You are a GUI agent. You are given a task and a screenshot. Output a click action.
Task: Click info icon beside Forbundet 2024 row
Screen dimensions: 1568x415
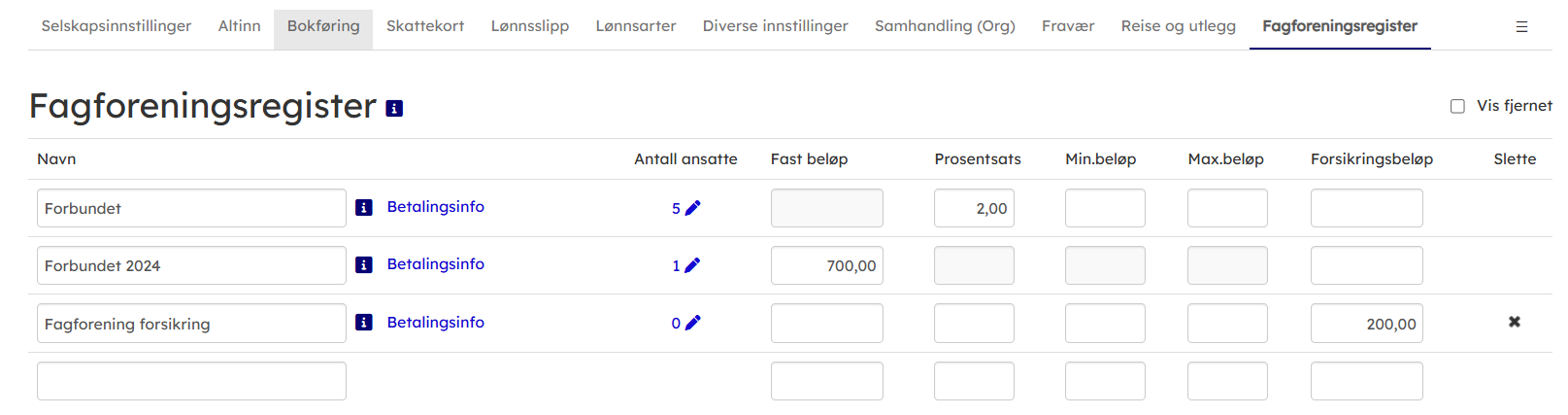coord(364,265)
